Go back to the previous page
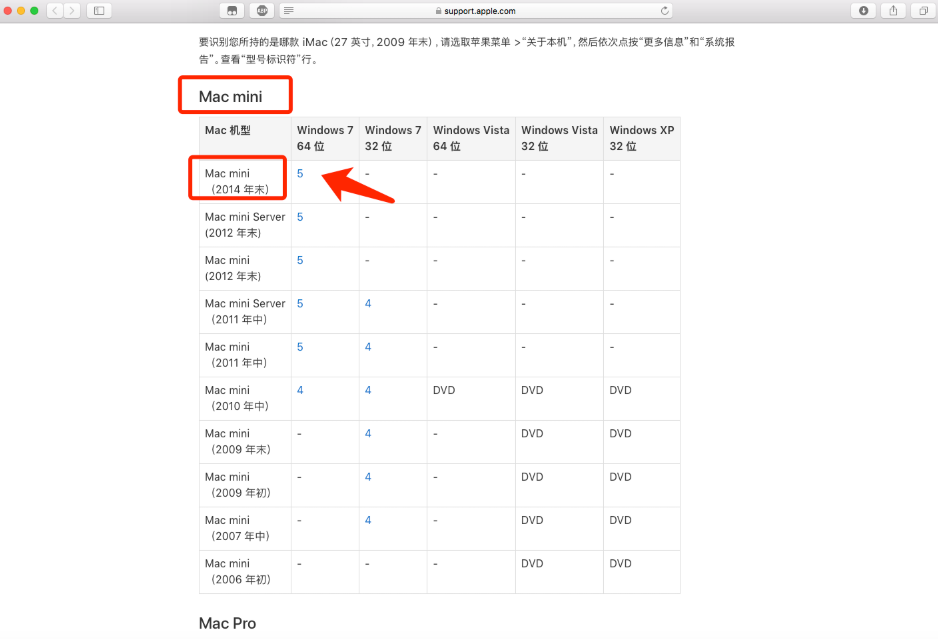This screenshot has width=938, height=639. [x=57, y=10]
